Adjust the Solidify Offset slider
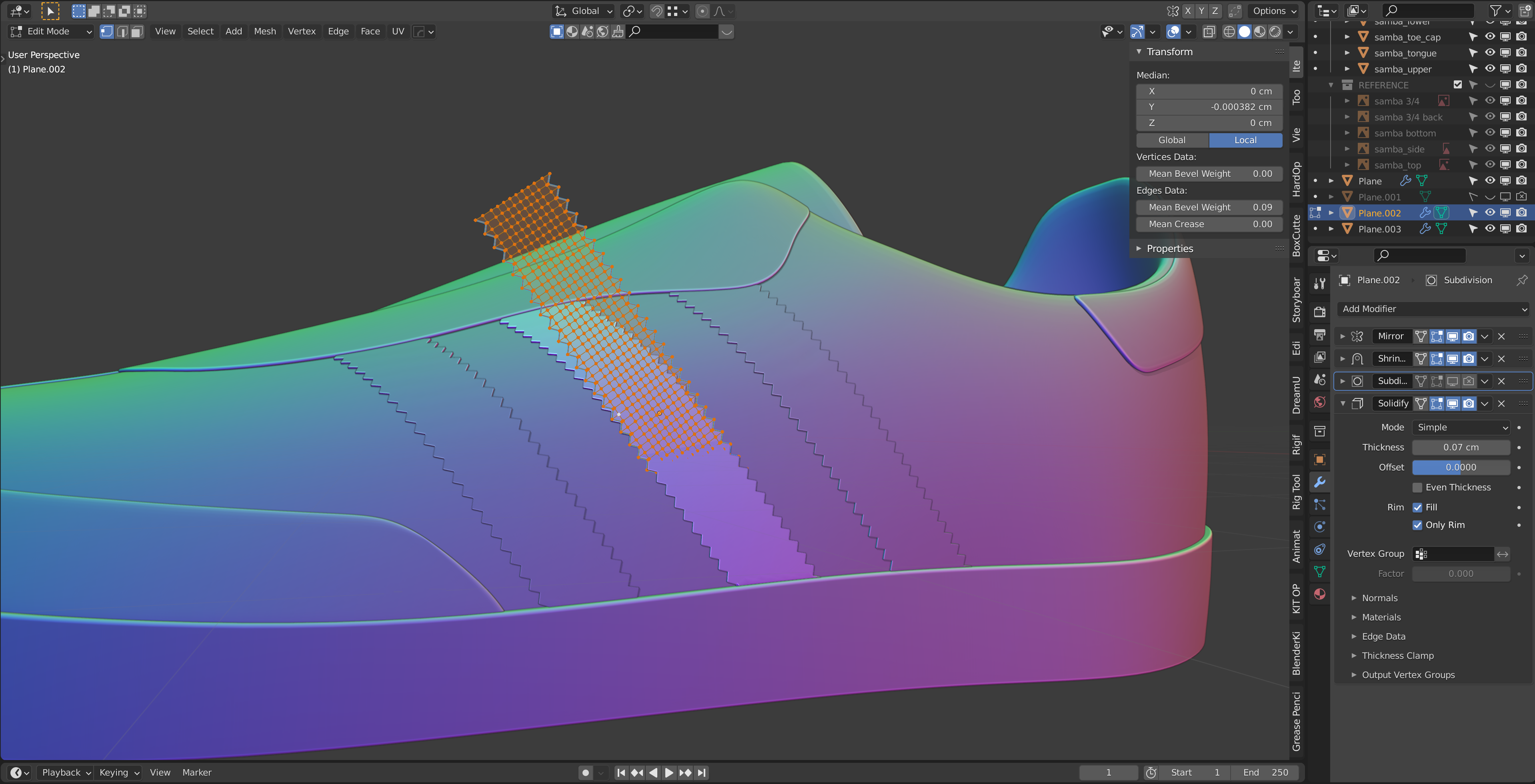The image size is (1535, 784). 1461,467
